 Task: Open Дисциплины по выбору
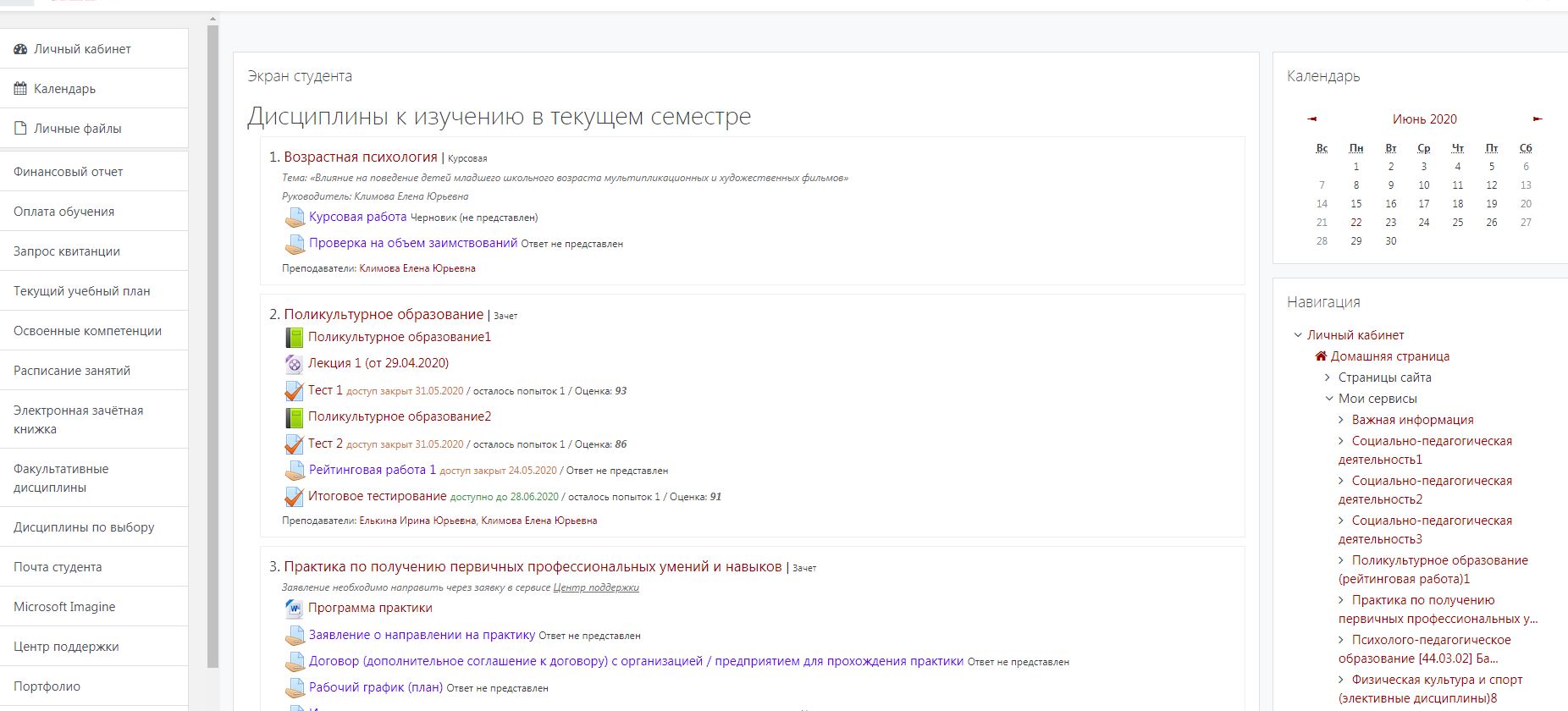coord(94,527)
